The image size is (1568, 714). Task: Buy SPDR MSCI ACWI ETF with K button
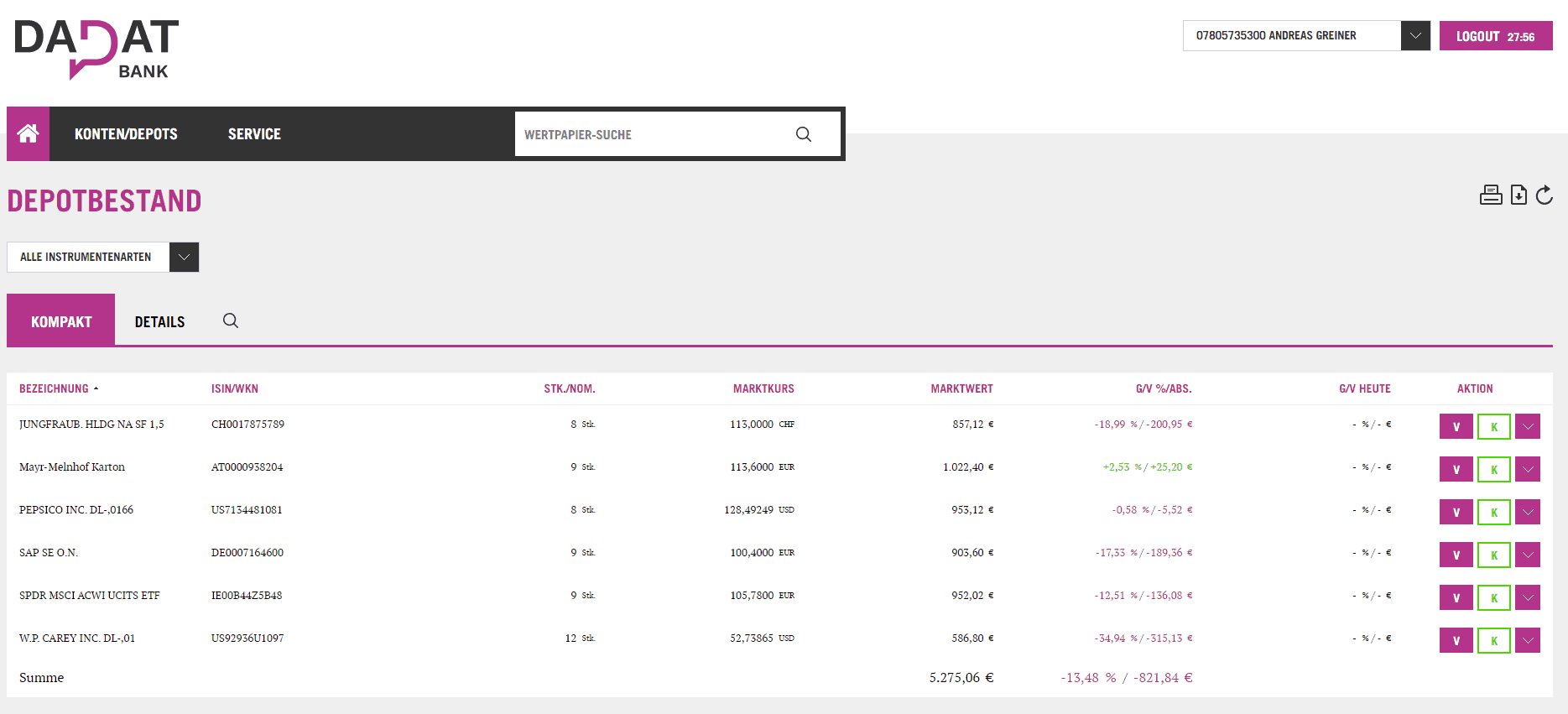pyautogui.click(x=1493, y=597)
